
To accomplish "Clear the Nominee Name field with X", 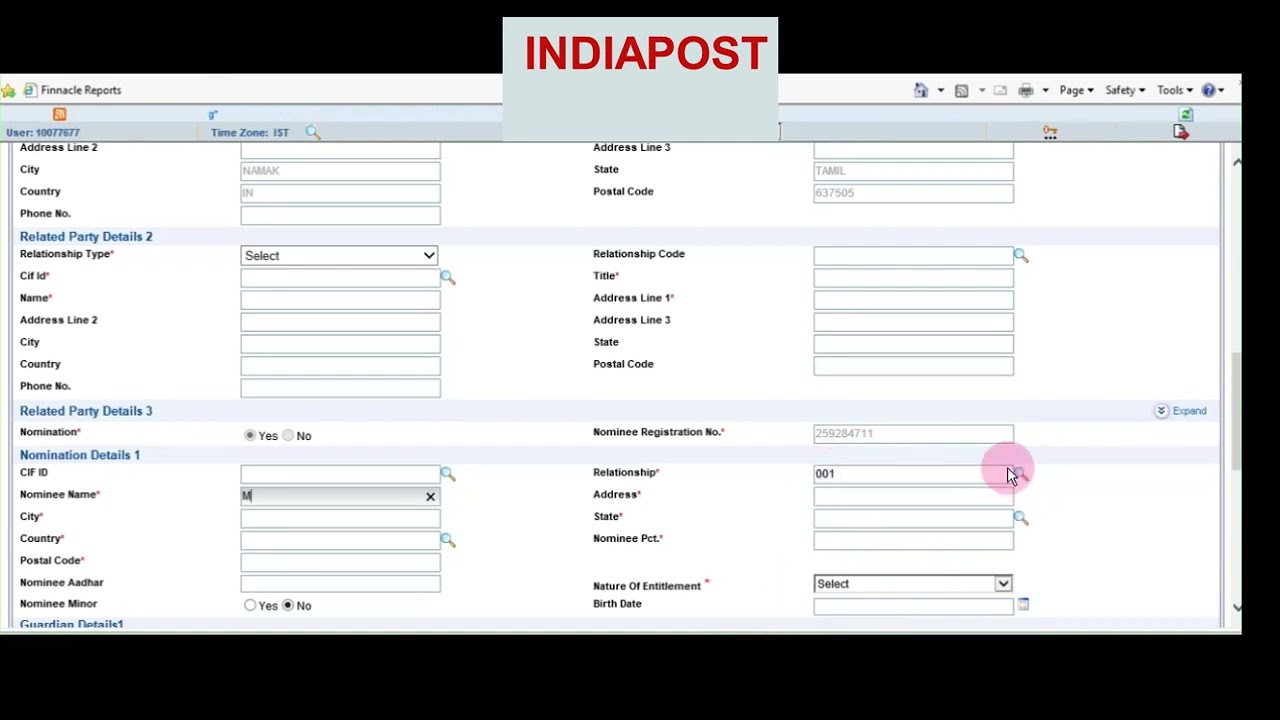I will tap(430, 496).
